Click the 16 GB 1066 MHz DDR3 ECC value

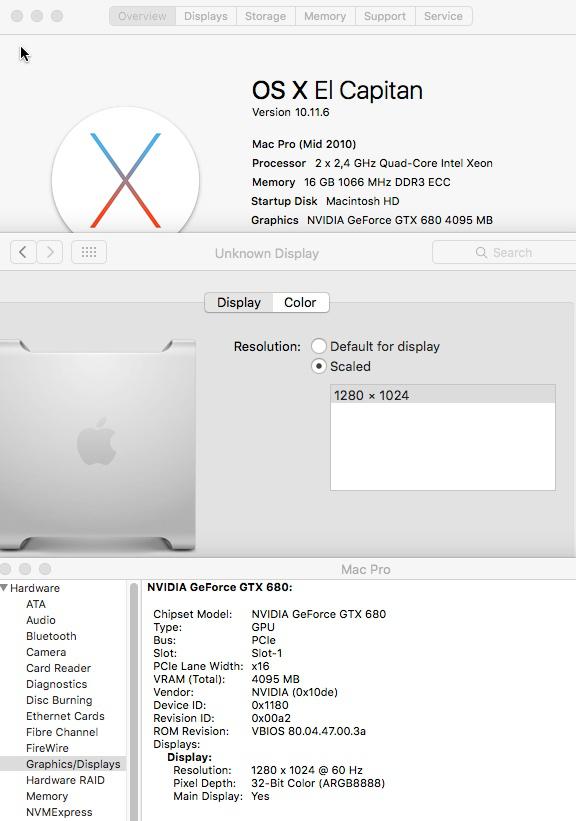tap(377, 182)
